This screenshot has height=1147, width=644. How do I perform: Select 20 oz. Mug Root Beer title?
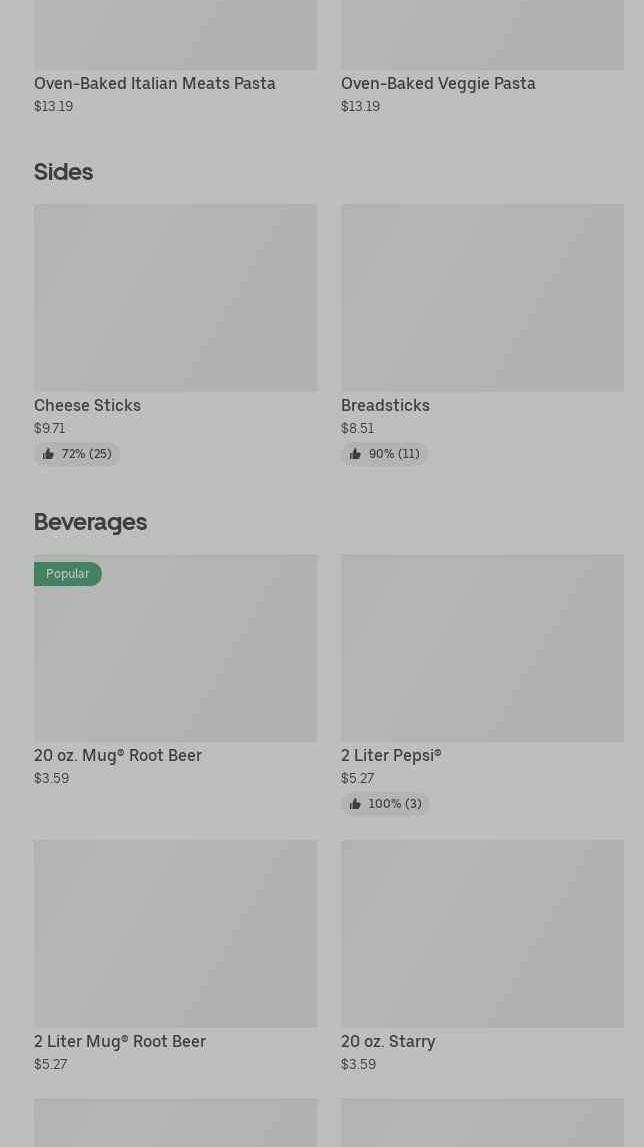click(118, 755)
